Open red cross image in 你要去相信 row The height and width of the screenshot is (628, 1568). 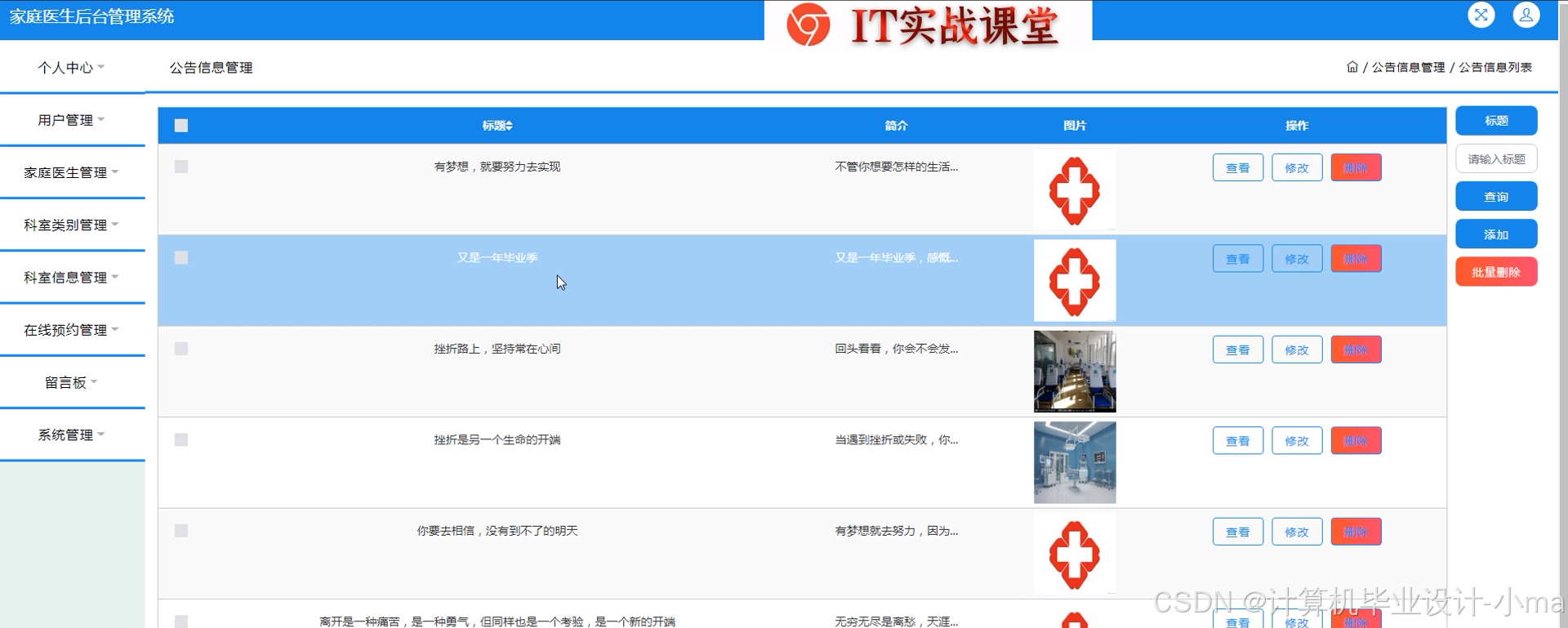click(x=1075, y=554)
